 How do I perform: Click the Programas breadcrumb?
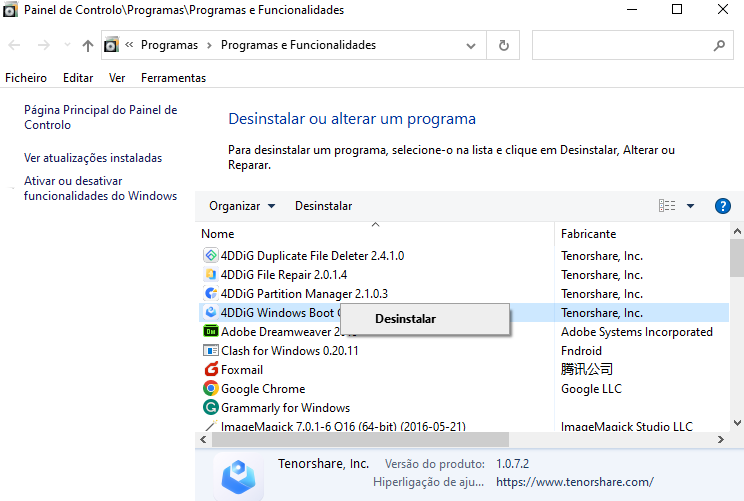(x=169, y=45)
